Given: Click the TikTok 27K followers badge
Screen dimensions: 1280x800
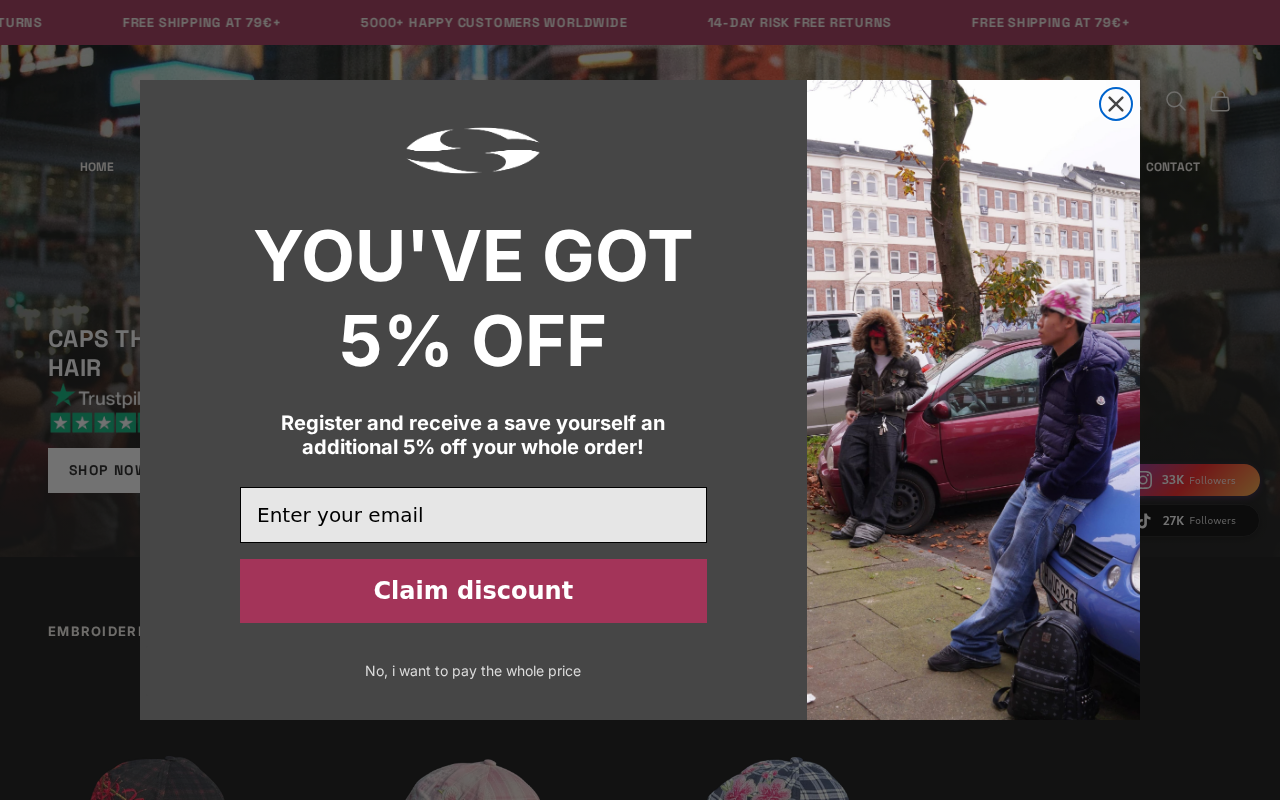Looking at the screenshot, I should coord(1197,520).
